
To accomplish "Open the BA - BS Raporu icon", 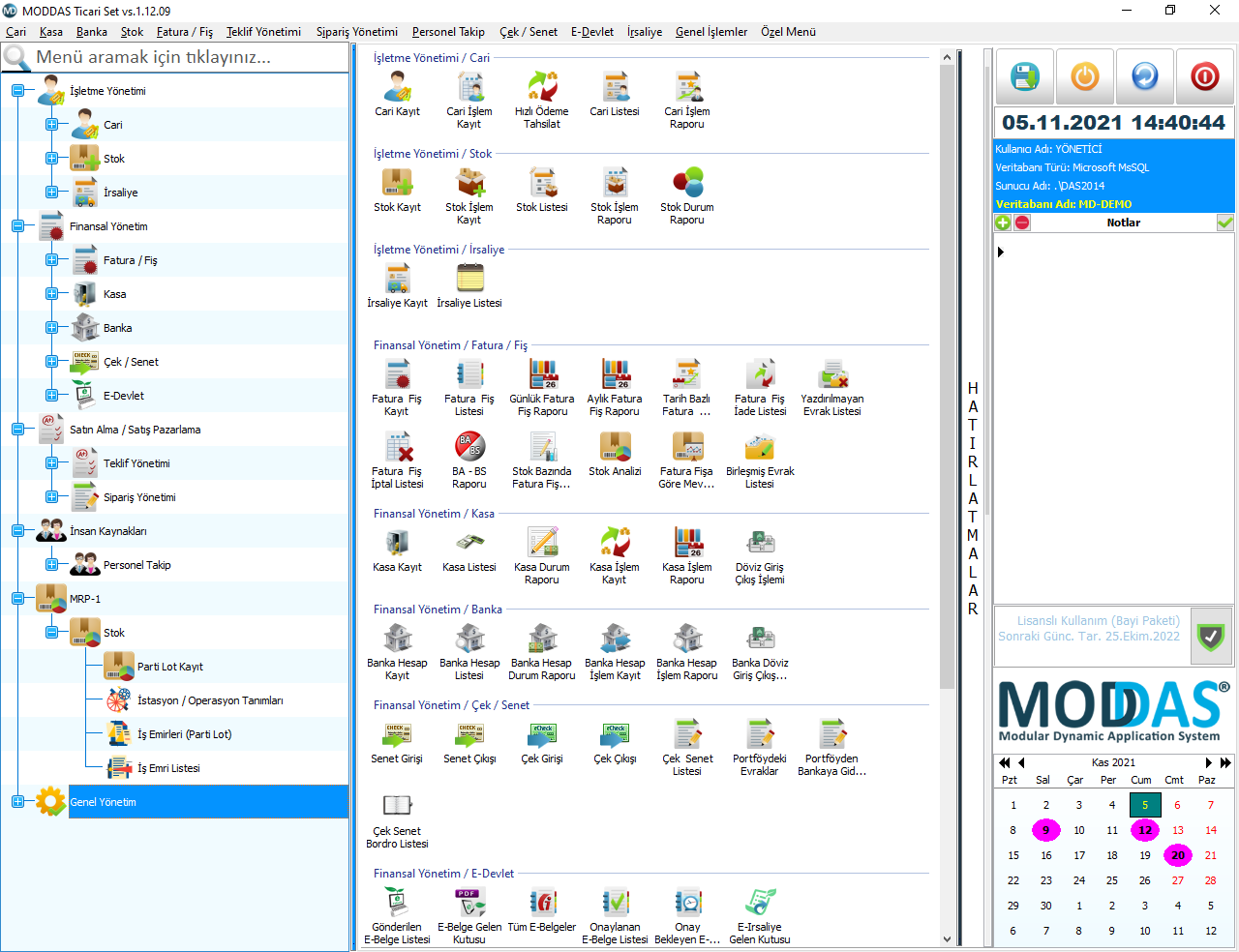I will tap(469, 460).
